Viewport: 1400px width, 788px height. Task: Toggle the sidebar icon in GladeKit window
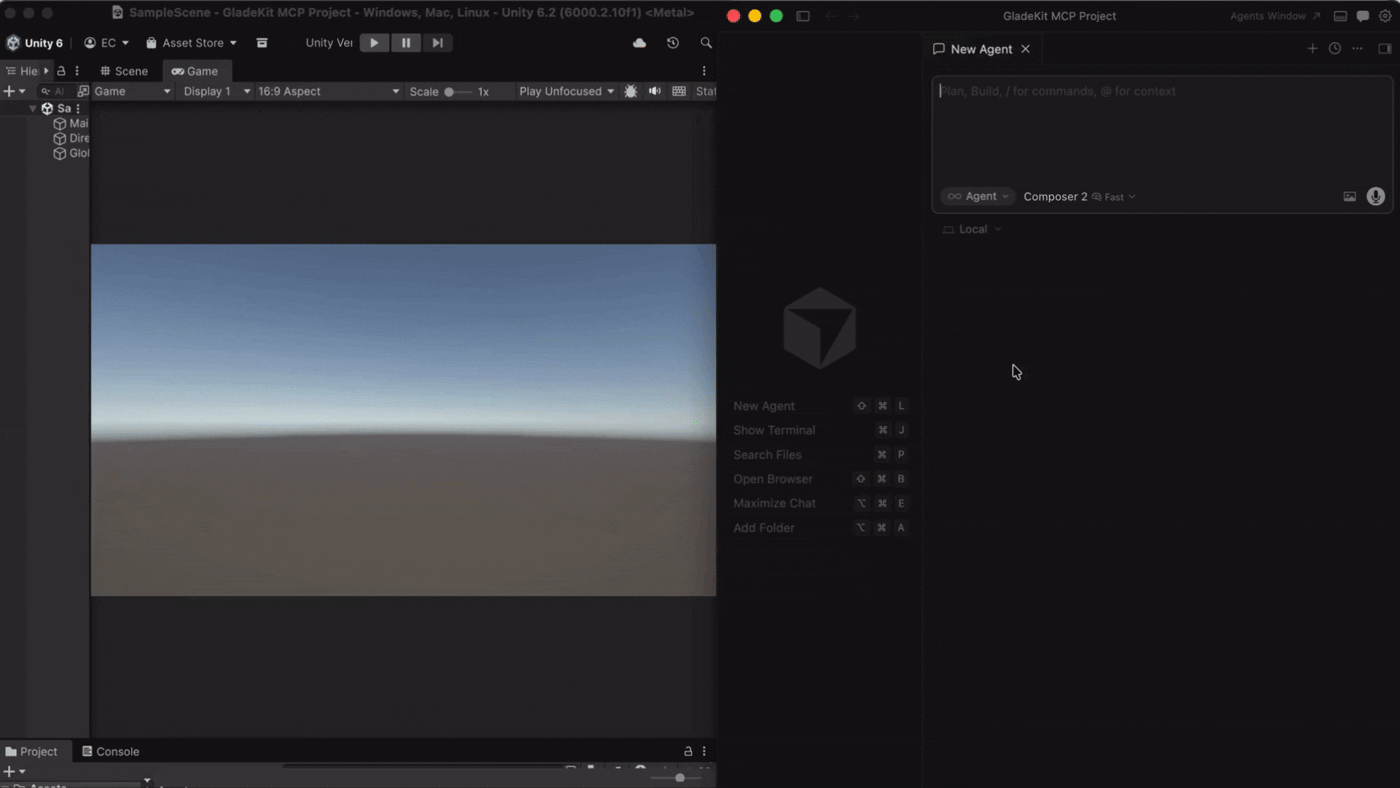coord(803,16)
